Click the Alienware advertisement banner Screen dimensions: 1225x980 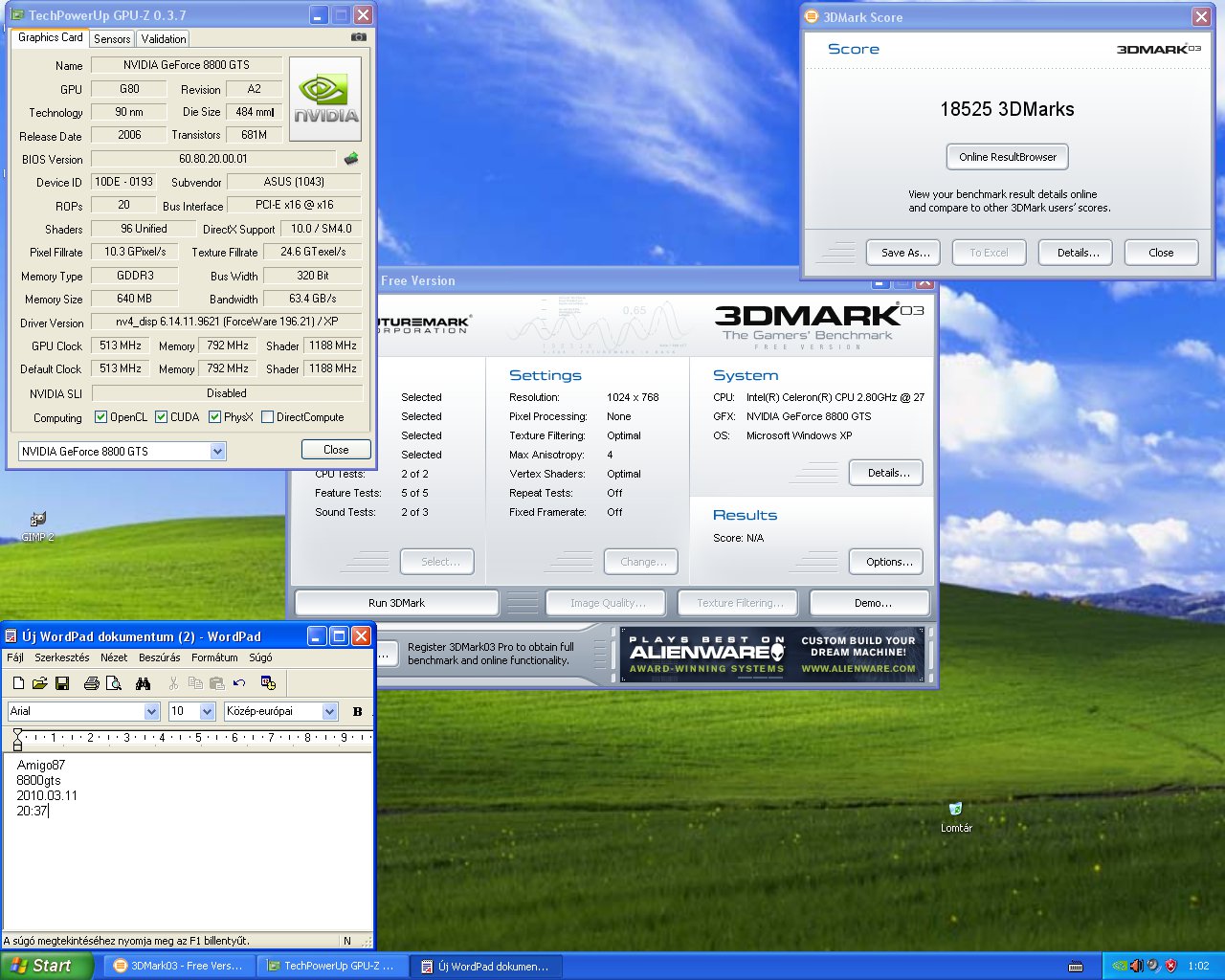[771, 655]
